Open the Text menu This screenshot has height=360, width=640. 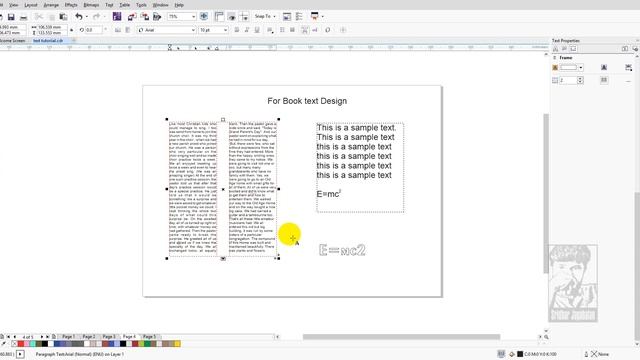pyautogui.click(x=109, y=5)
